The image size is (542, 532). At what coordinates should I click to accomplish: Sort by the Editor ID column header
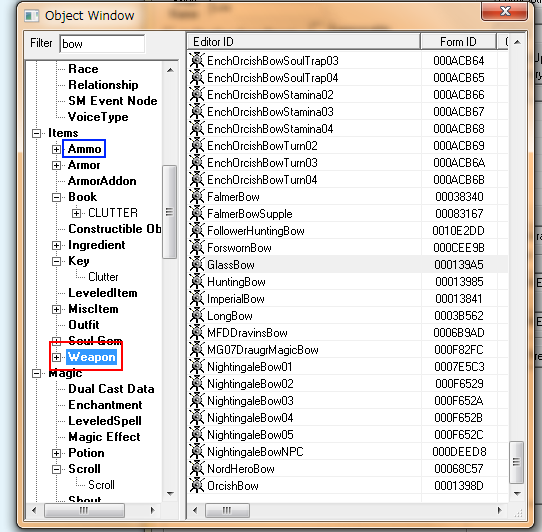(303, 42)
